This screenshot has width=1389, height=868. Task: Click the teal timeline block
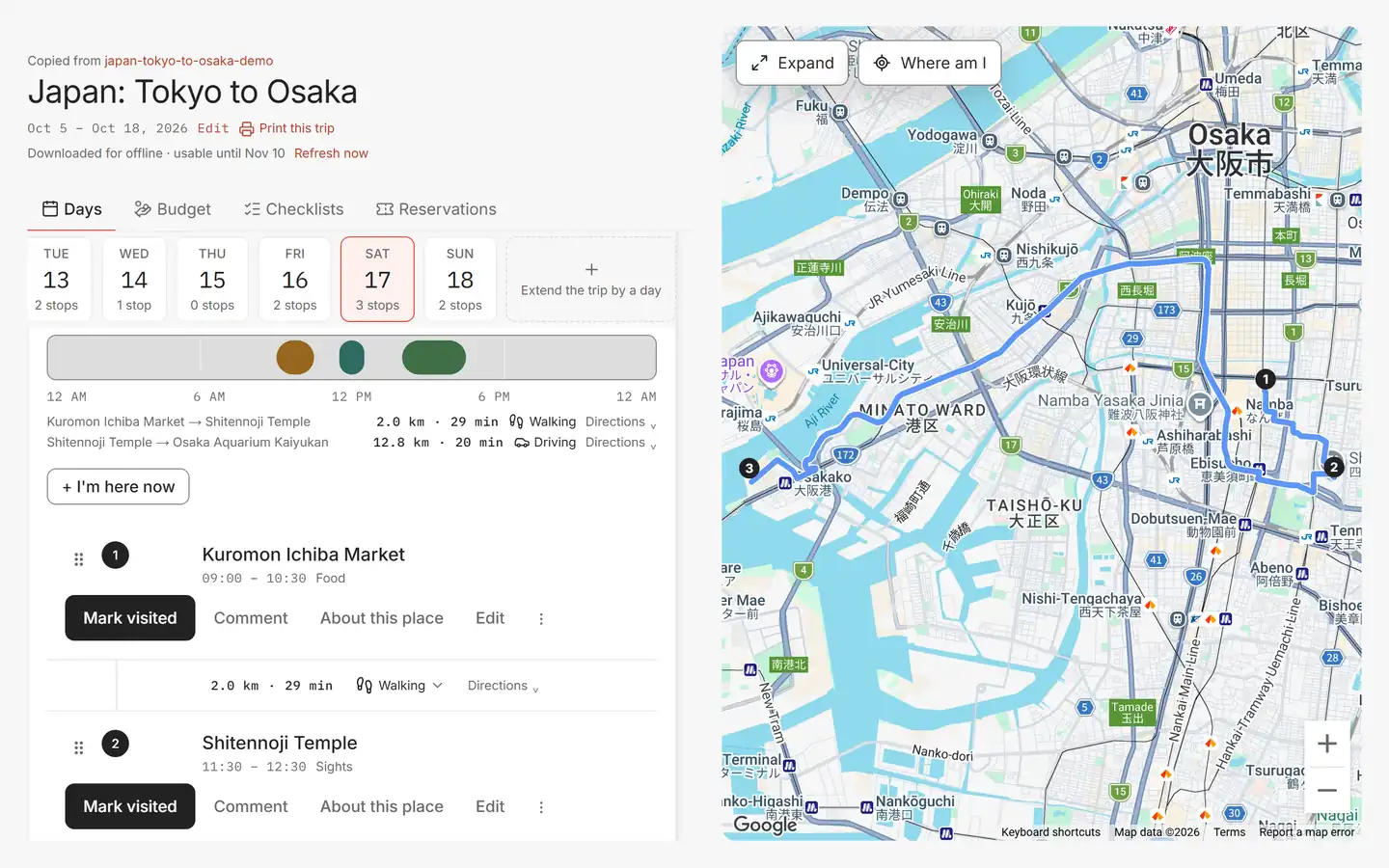click(x=352, y=358)
